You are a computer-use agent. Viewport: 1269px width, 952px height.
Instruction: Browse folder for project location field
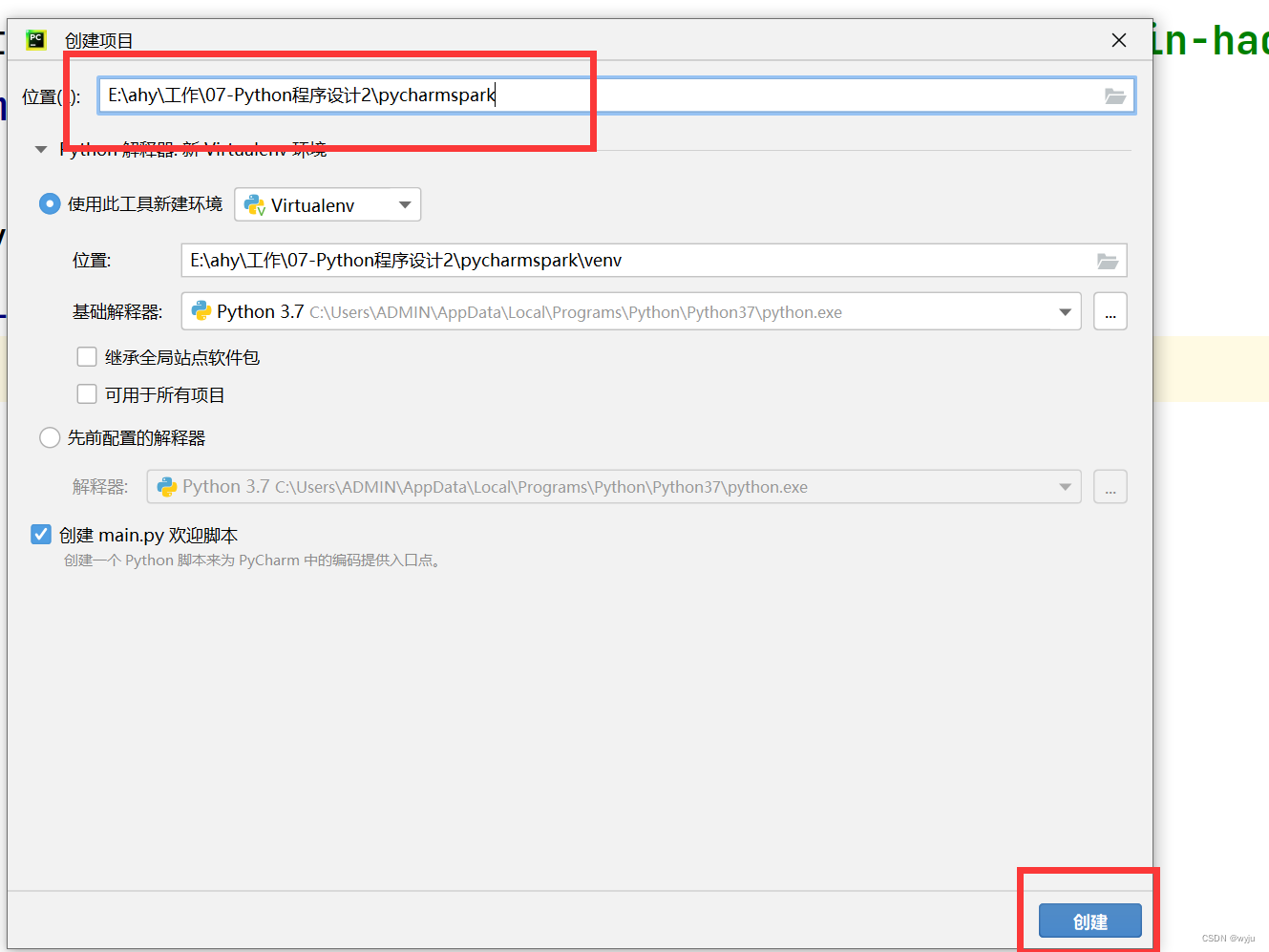click(x=1114, y=96)
